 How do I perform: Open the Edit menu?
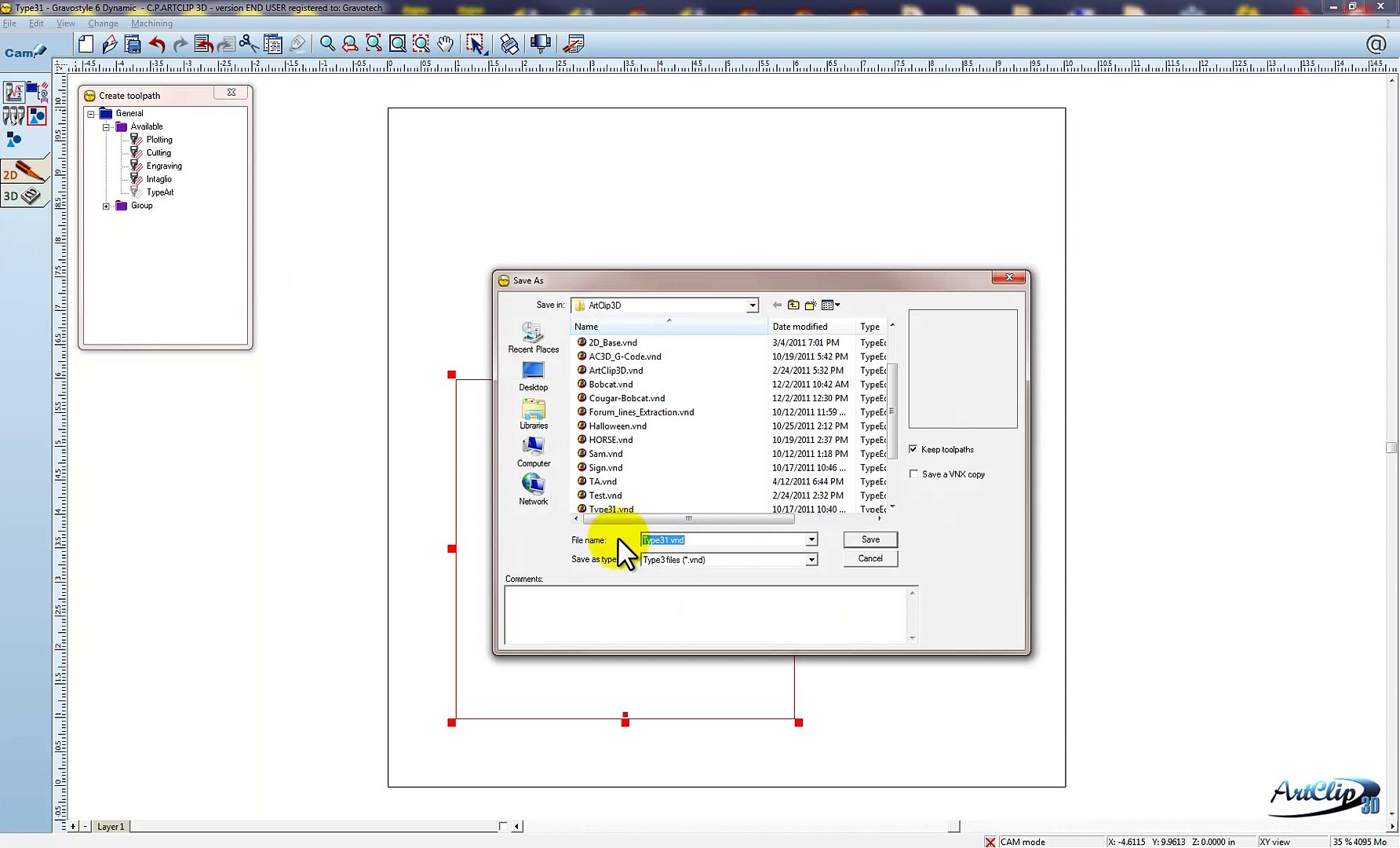pyautogui.click(x=36, y=24)
